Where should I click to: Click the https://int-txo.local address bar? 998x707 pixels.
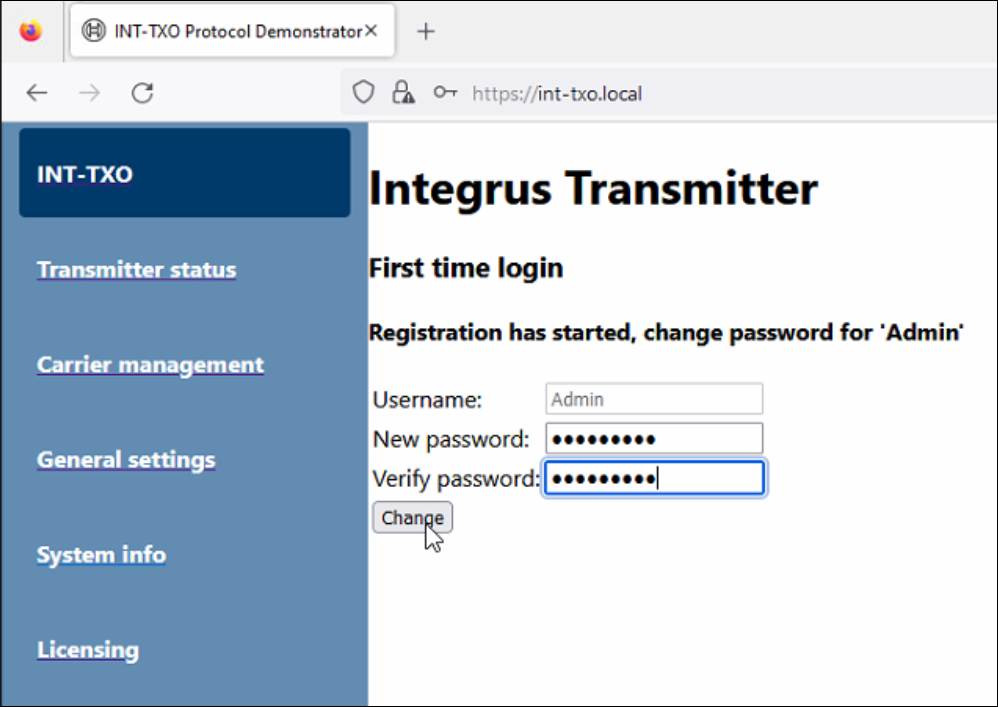pyautogui.click(x=700, y=94)
